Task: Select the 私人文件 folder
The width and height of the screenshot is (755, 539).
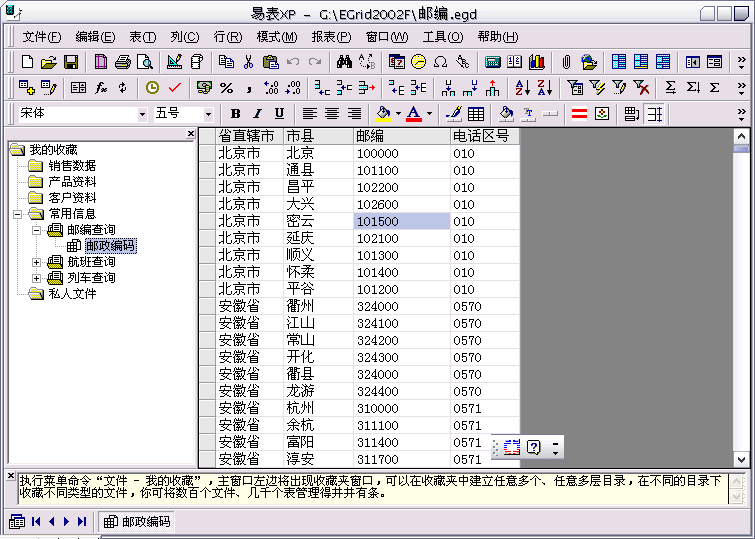Action: click(x=72, y=294)
